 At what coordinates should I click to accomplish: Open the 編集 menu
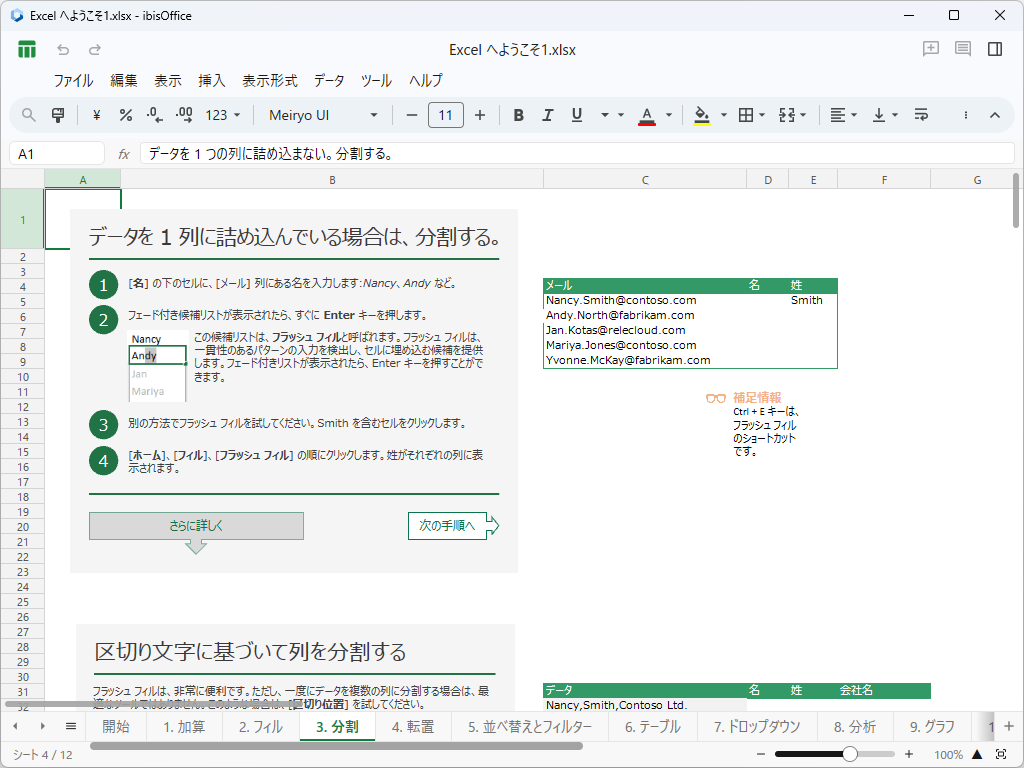(x=123, y=80)
